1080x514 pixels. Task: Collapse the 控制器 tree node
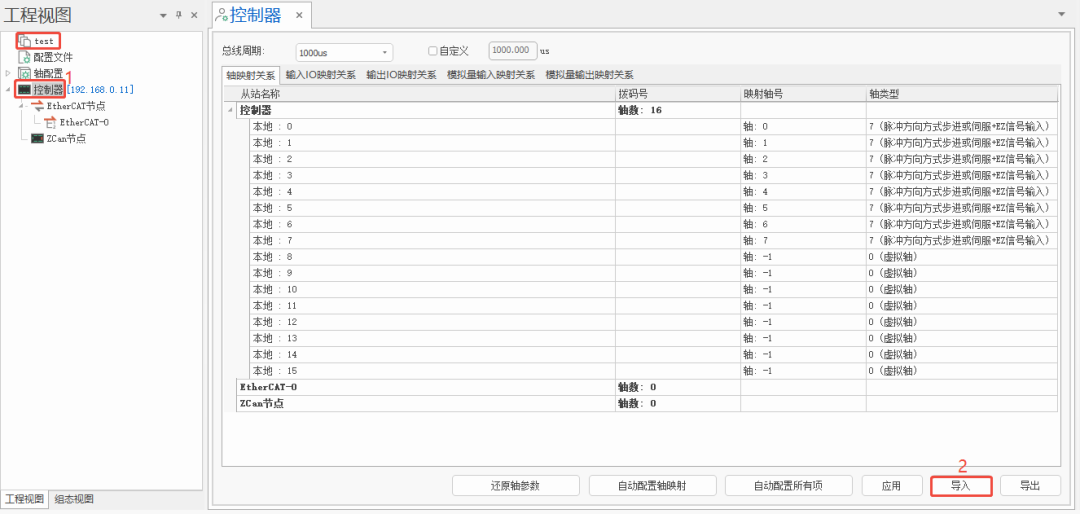tap(8, 90)
